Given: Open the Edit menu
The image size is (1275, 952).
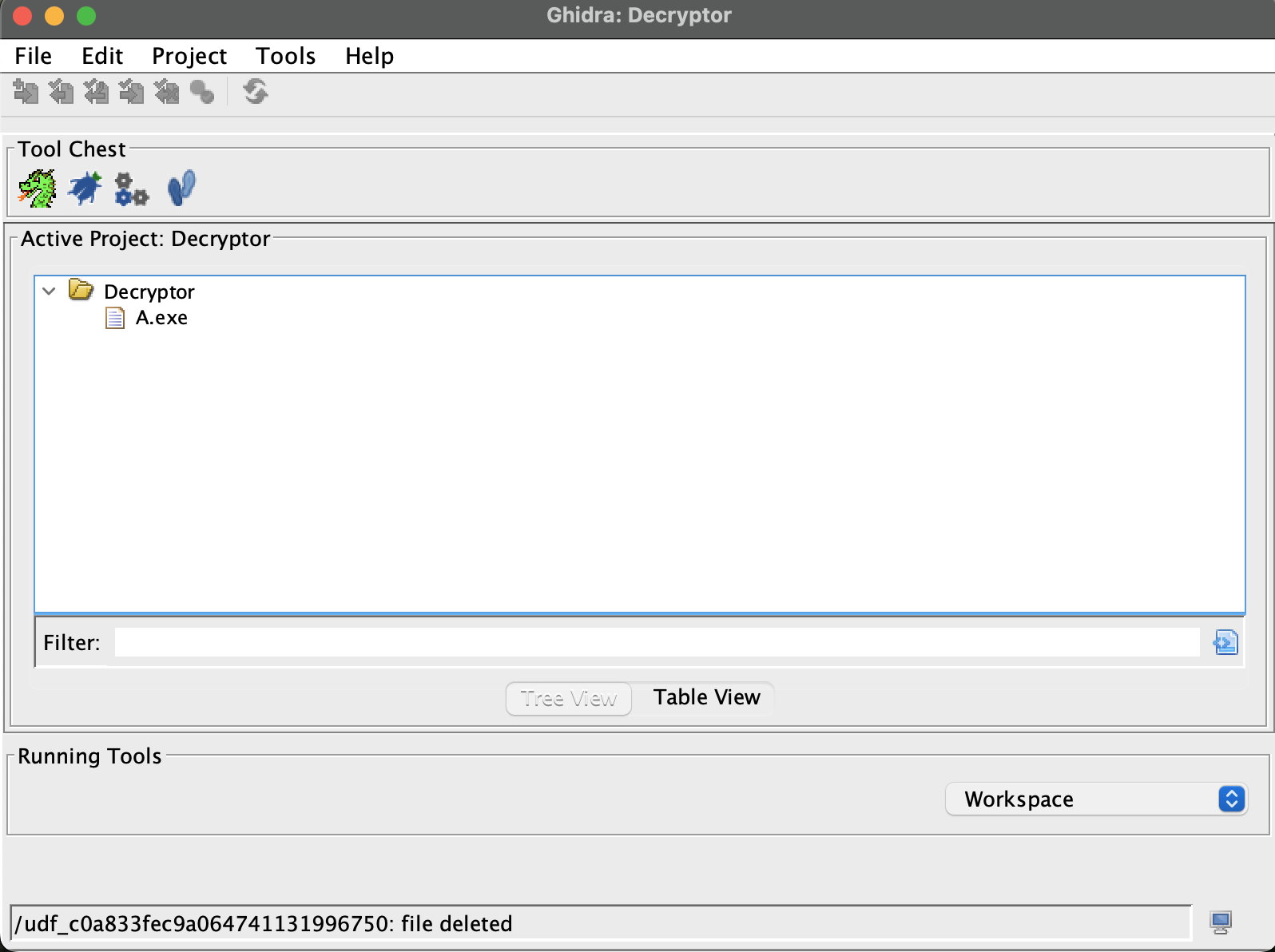Looking at the screenshot, I should click(x=102, y=56).
